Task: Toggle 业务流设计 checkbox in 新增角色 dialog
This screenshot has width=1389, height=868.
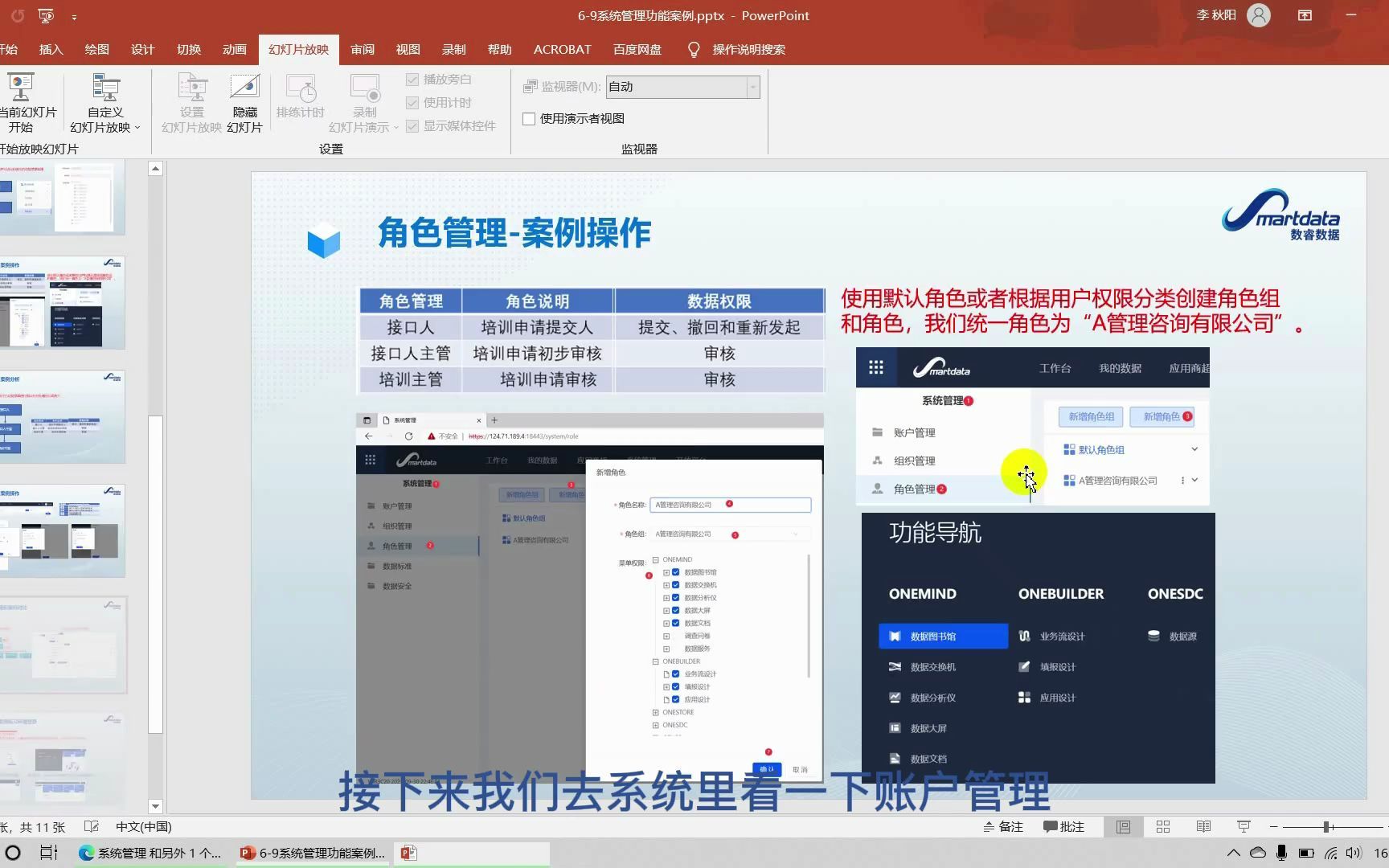Action: point(676,674)
